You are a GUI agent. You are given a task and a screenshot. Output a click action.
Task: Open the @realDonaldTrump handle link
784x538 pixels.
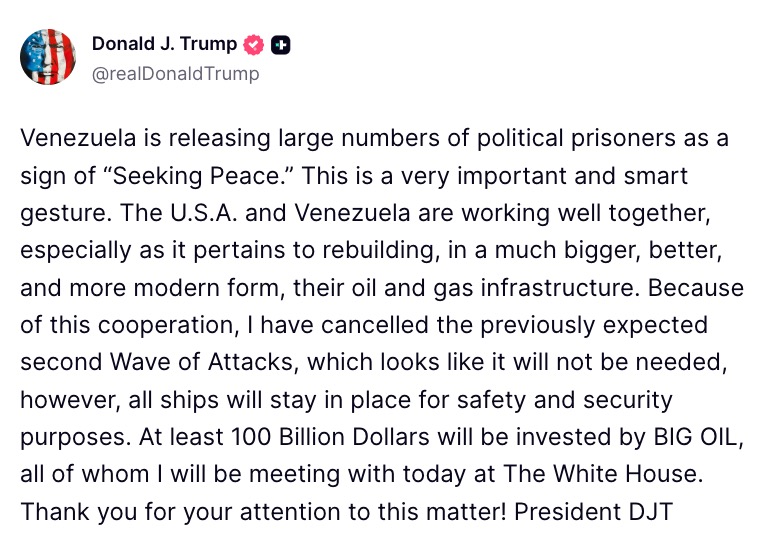point(175,74)
